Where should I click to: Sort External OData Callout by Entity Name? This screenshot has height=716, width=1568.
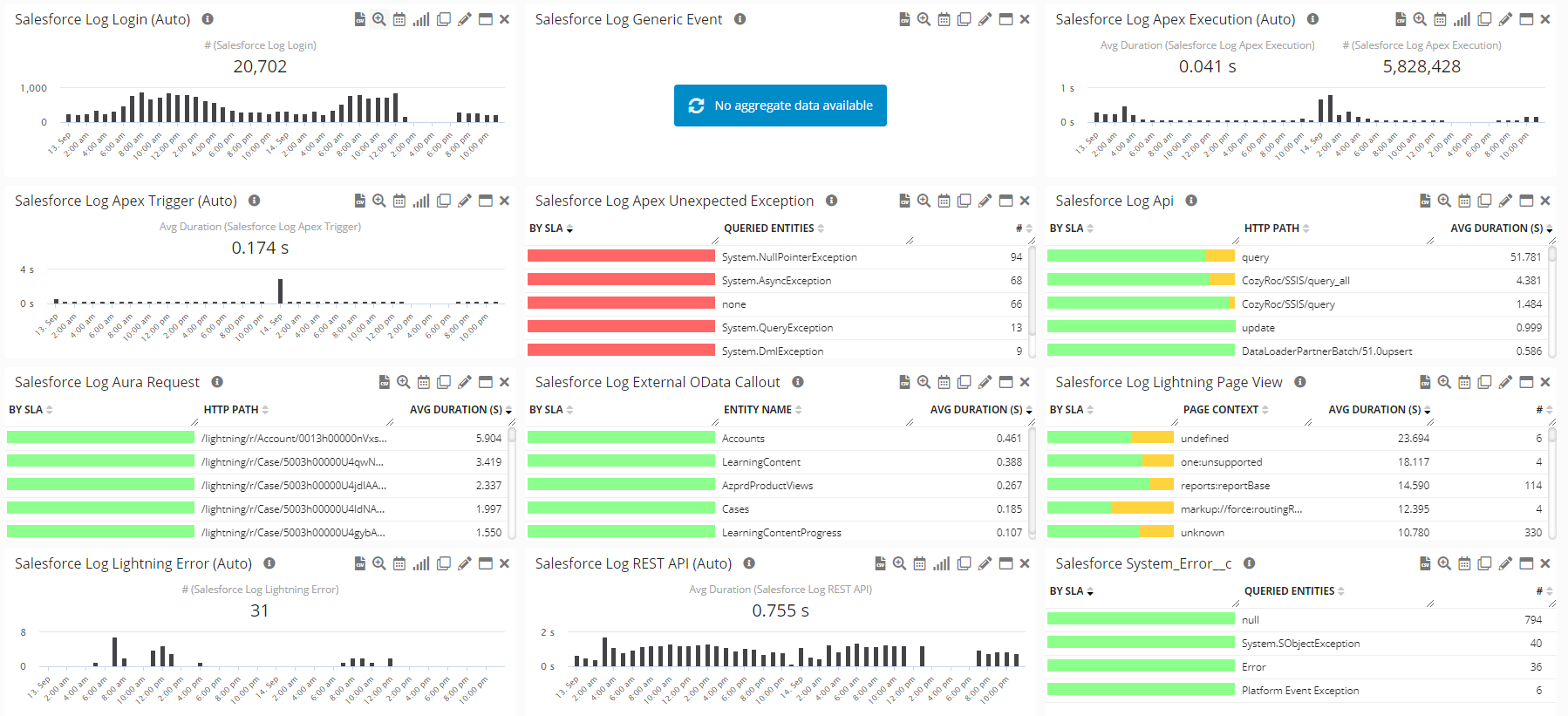[x=758, y=410]
